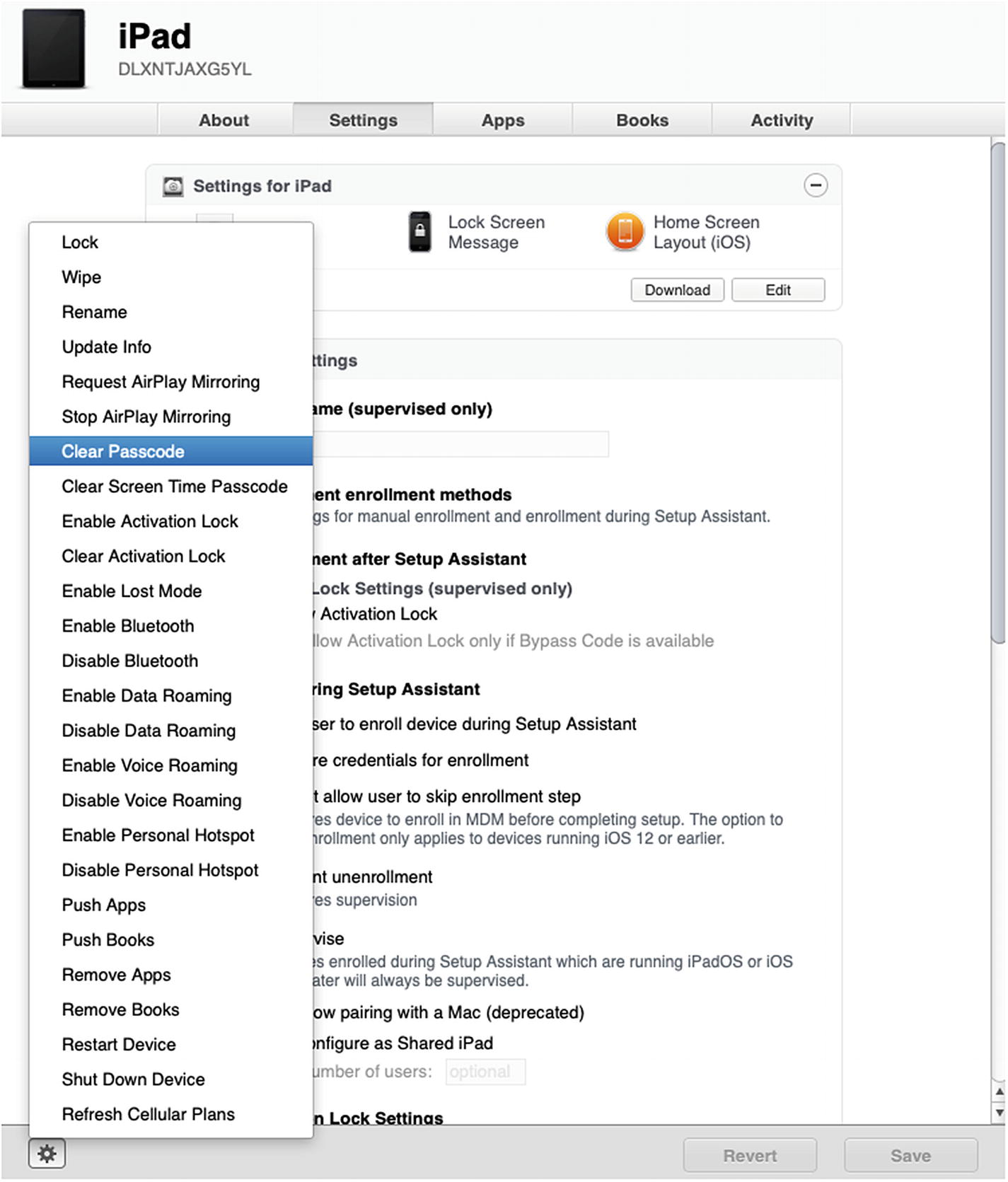This screenshot has height=1182, width=1008.
Task: Choose Disable Bluetooth
Action: (x=171, y=661)
